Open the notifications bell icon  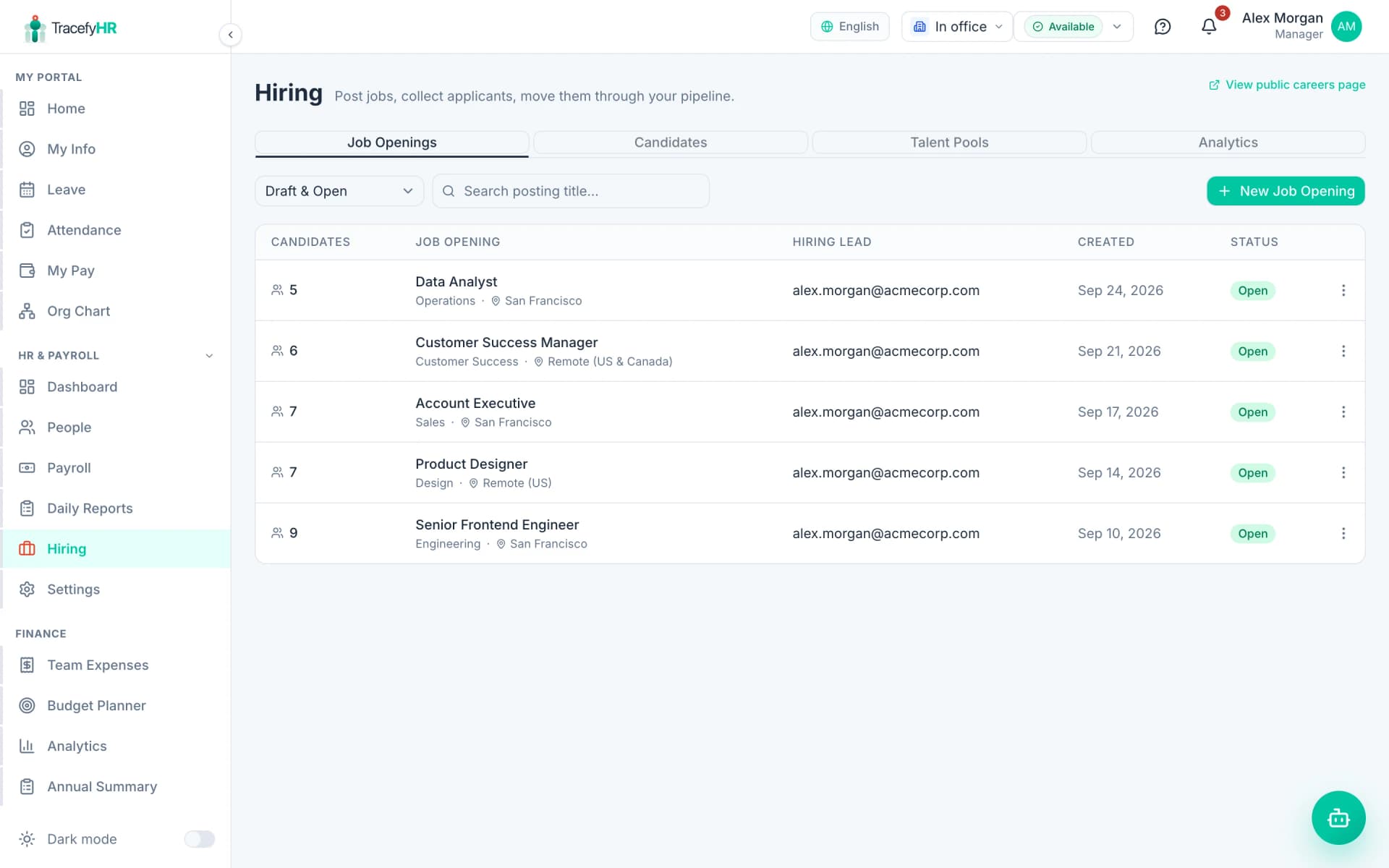(1209, 27)
